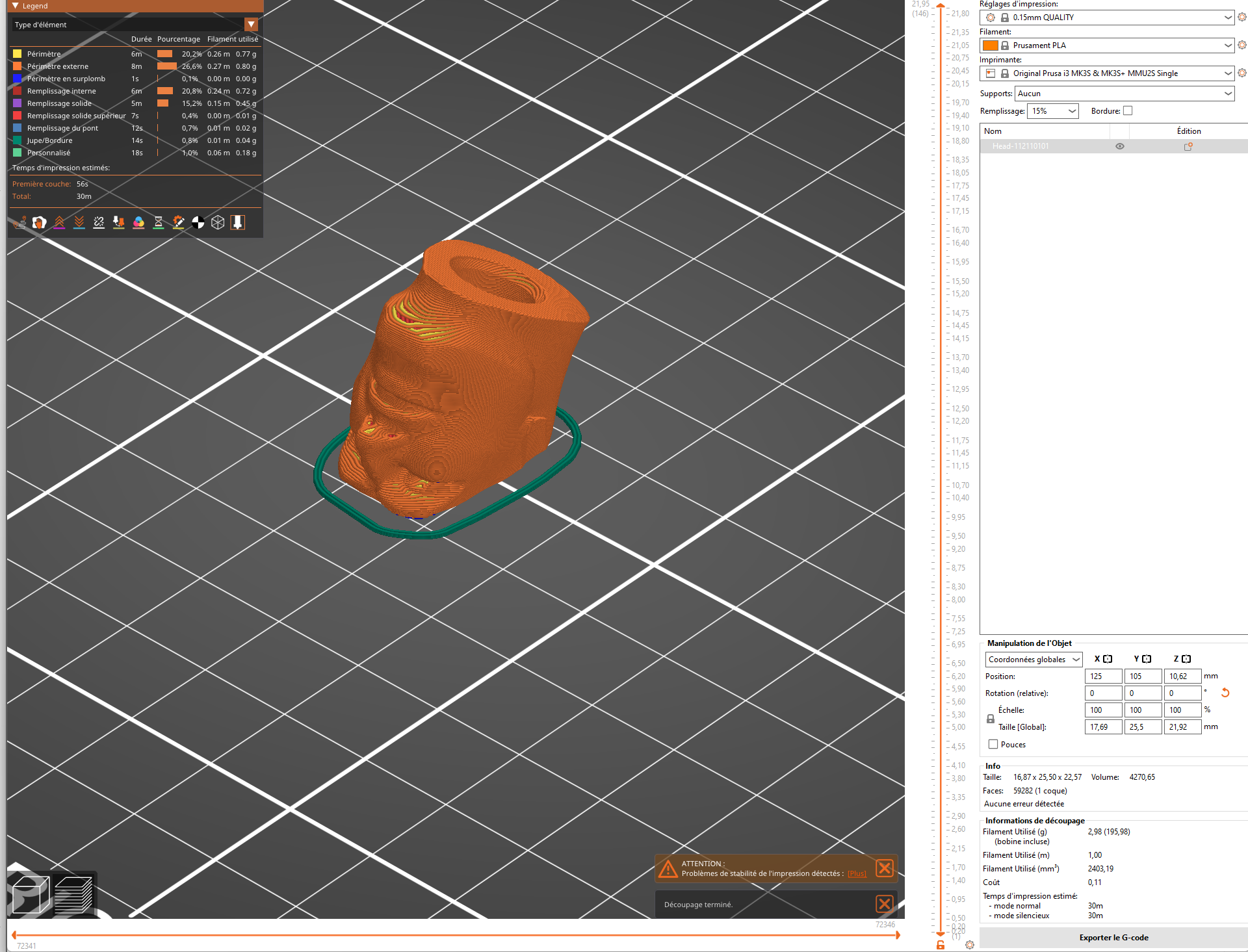Enable the Bordure checkbox
Viewport: 1248px width, 952px height.
(1128, 111)
